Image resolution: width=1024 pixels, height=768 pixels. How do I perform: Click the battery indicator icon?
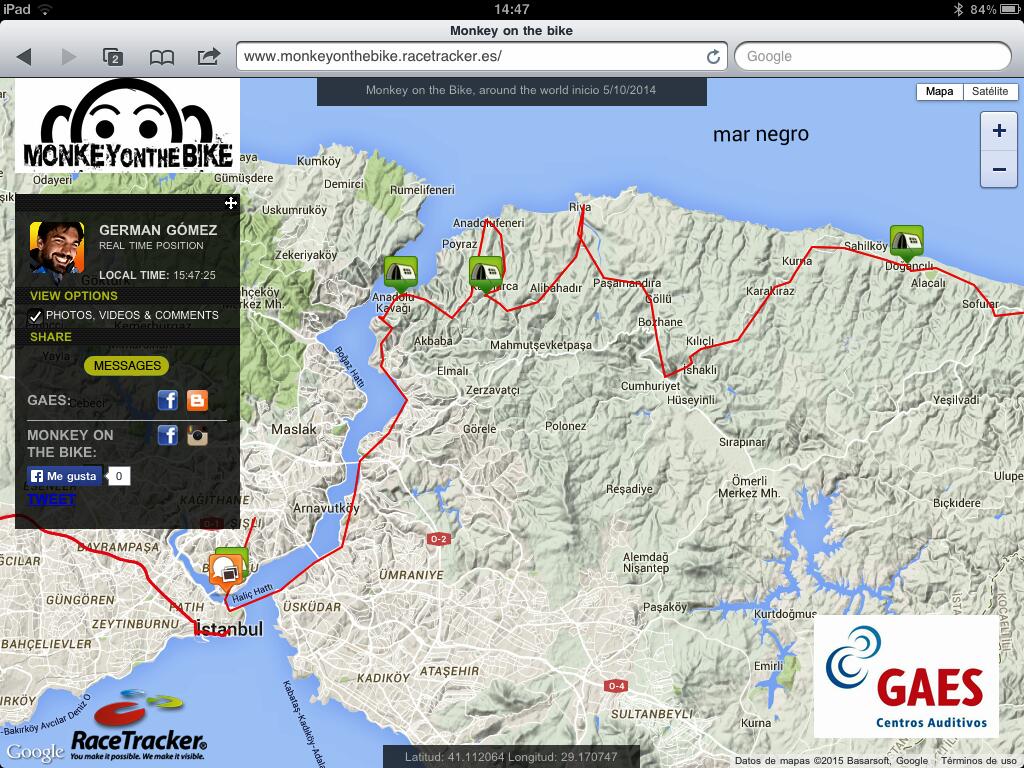pyautogui.click(x=1010, y=9)
